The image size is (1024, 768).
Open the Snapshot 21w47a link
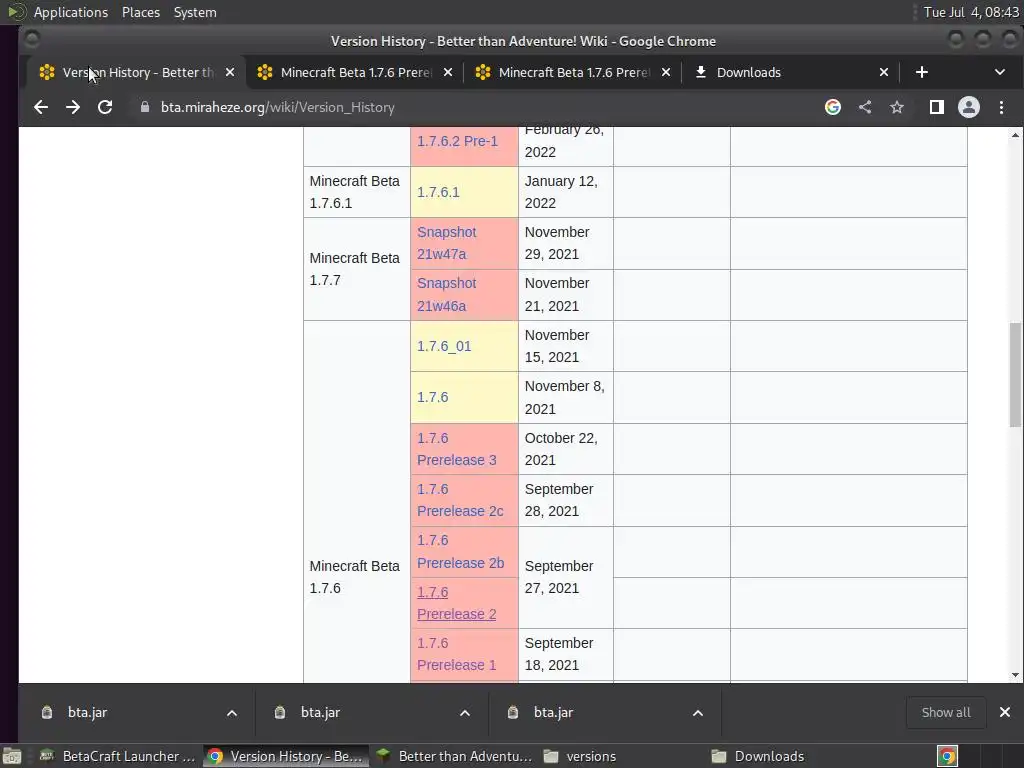coord(447,243)
